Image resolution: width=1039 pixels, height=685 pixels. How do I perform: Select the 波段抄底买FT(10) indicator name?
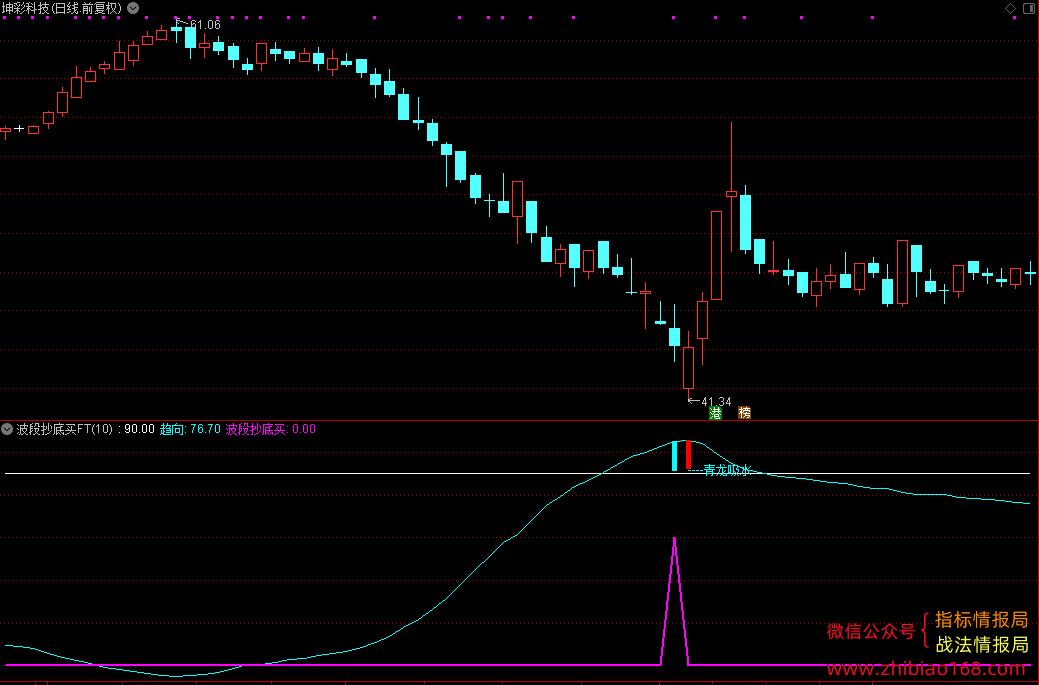65,429
